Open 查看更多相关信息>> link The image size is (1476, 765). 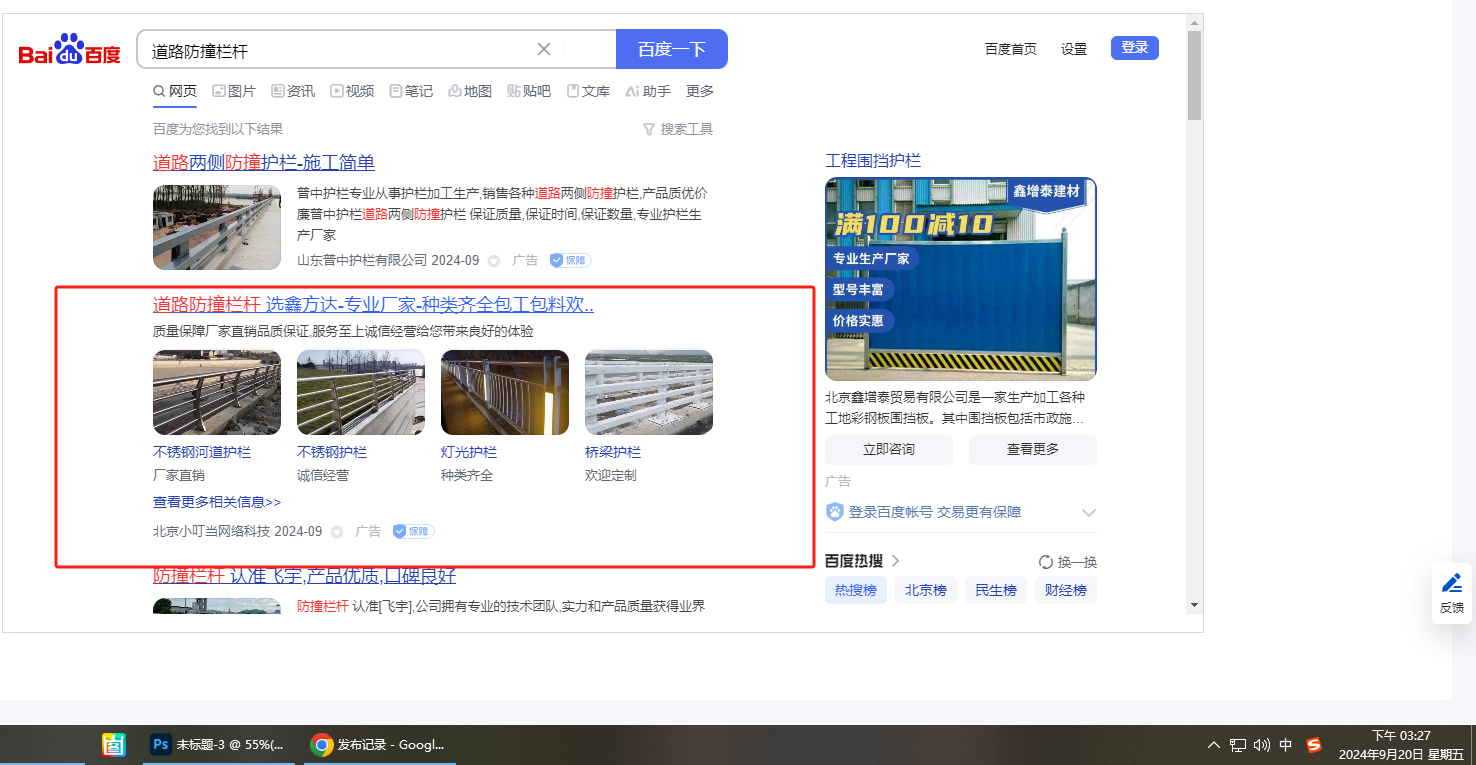click(217, 502)
